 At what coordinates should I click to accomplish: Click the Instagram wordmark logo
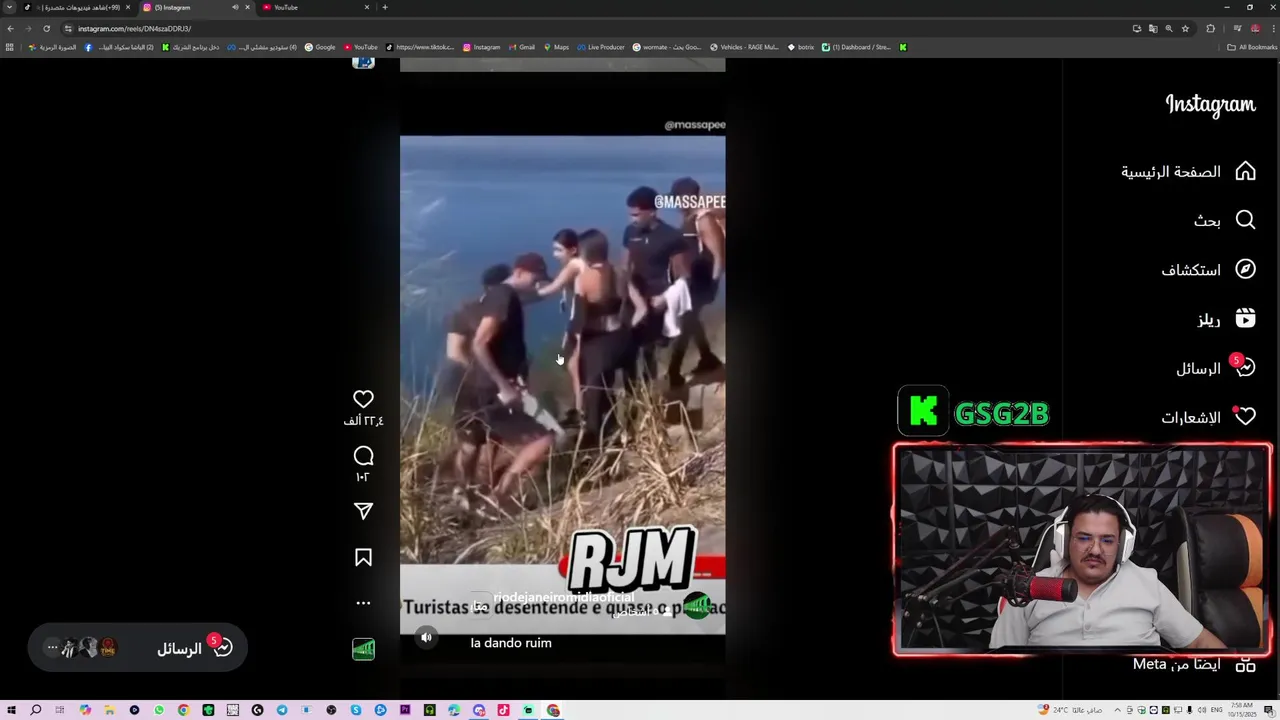(x=1210, y=105)
